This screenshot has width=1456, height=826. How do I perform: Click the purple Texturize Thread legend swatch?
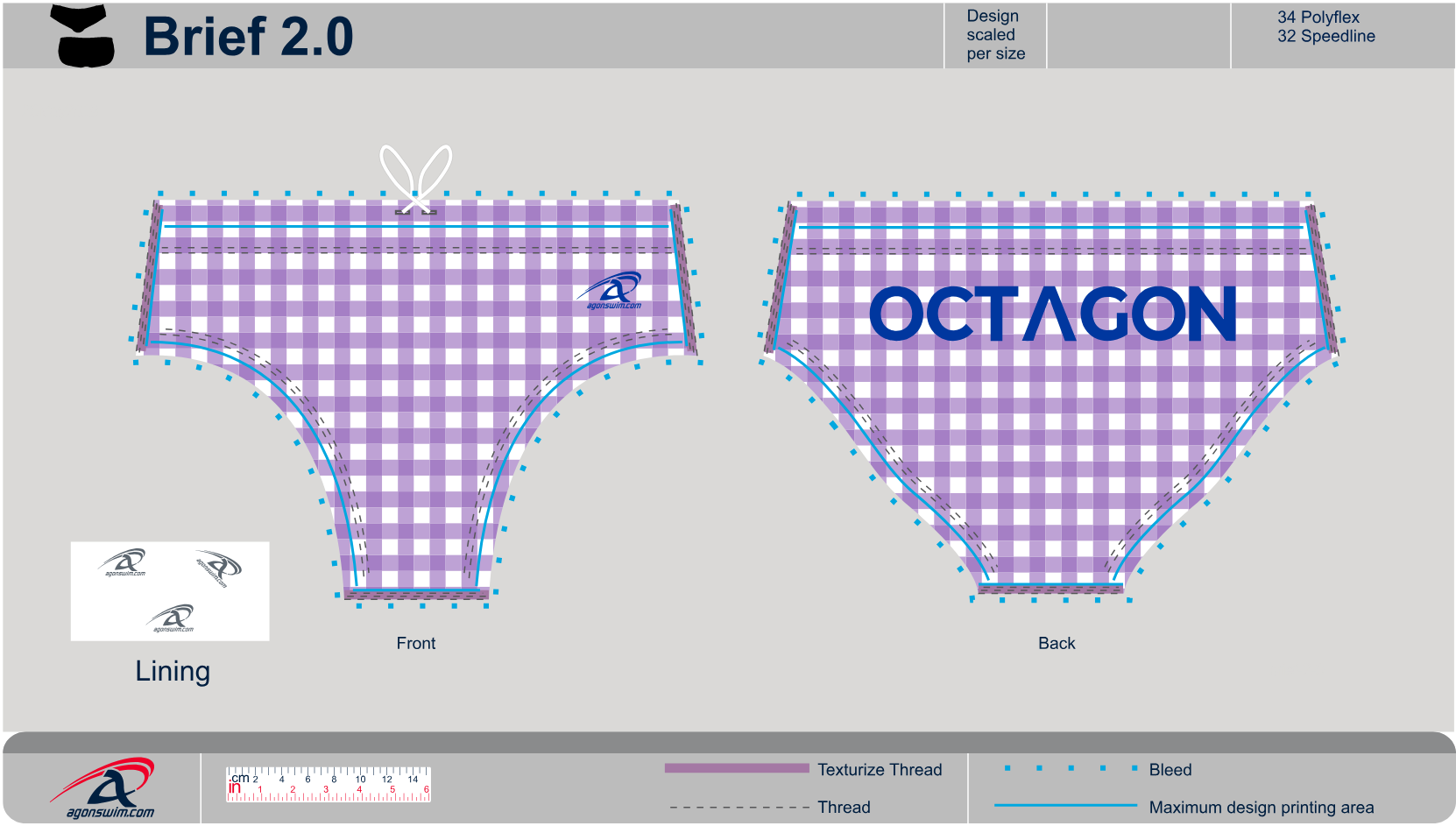tap(737, 768)
